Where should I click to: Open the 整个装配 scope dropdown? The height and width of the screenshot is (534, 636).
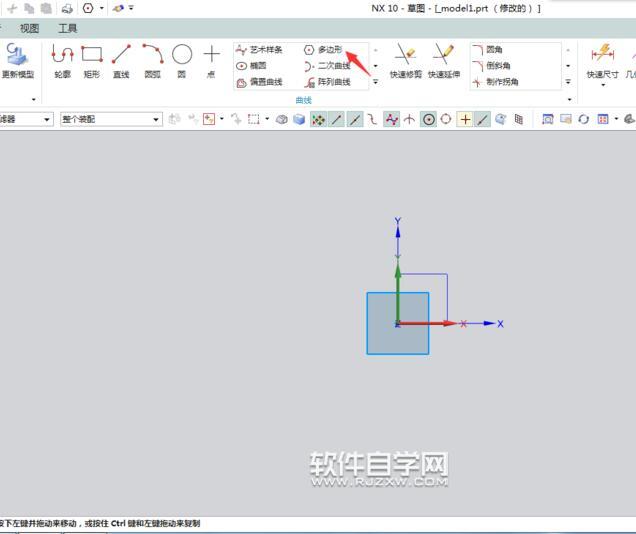pos(111,119)
